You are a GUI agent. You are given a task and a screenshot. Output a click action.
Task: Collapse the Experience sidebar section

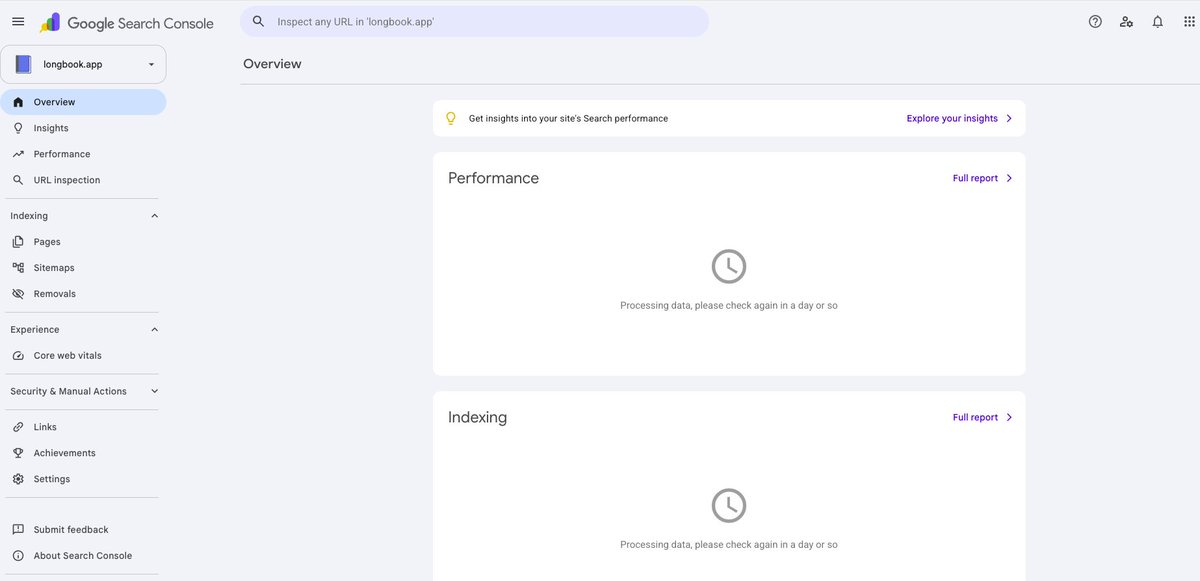pos(154,330)
